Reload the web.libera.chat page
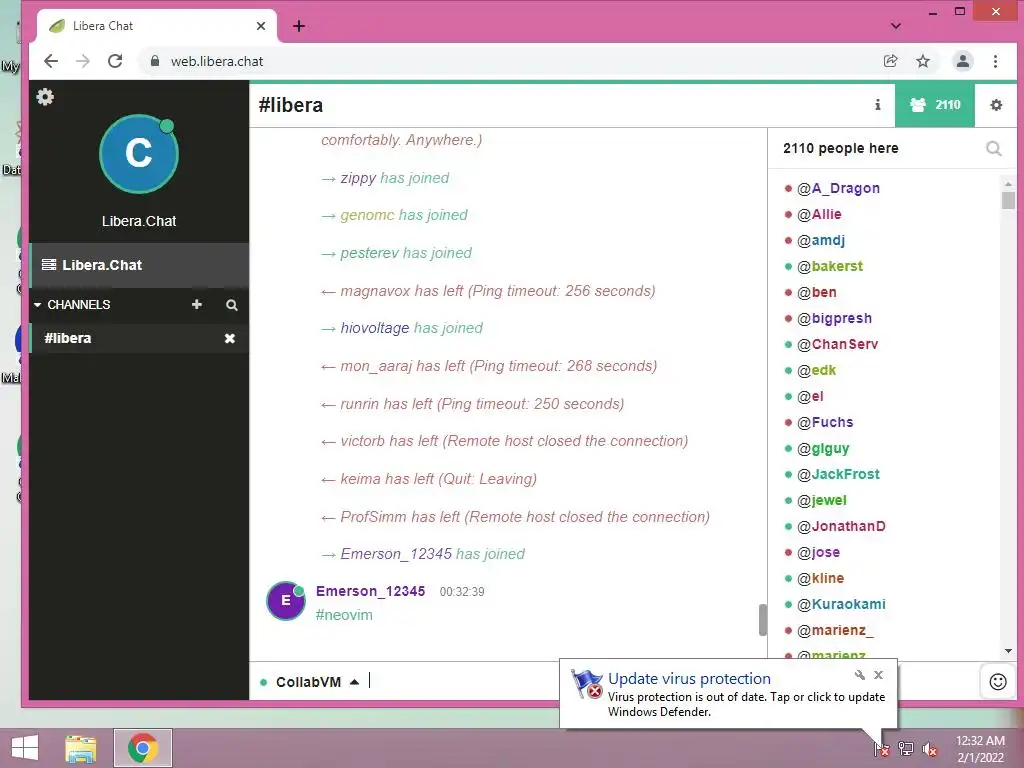This screenshot has width=1024, height=768. 115,61
